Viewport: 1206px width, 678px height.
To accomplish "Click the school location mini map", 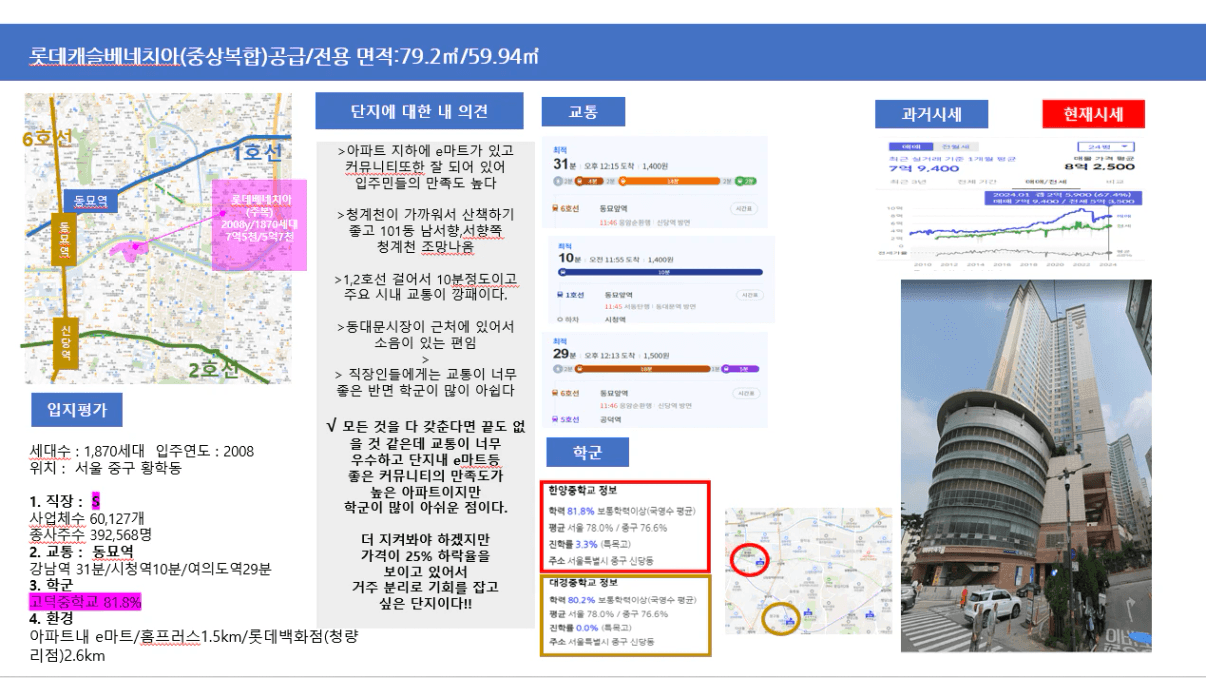I will click(x=807, y=571).
